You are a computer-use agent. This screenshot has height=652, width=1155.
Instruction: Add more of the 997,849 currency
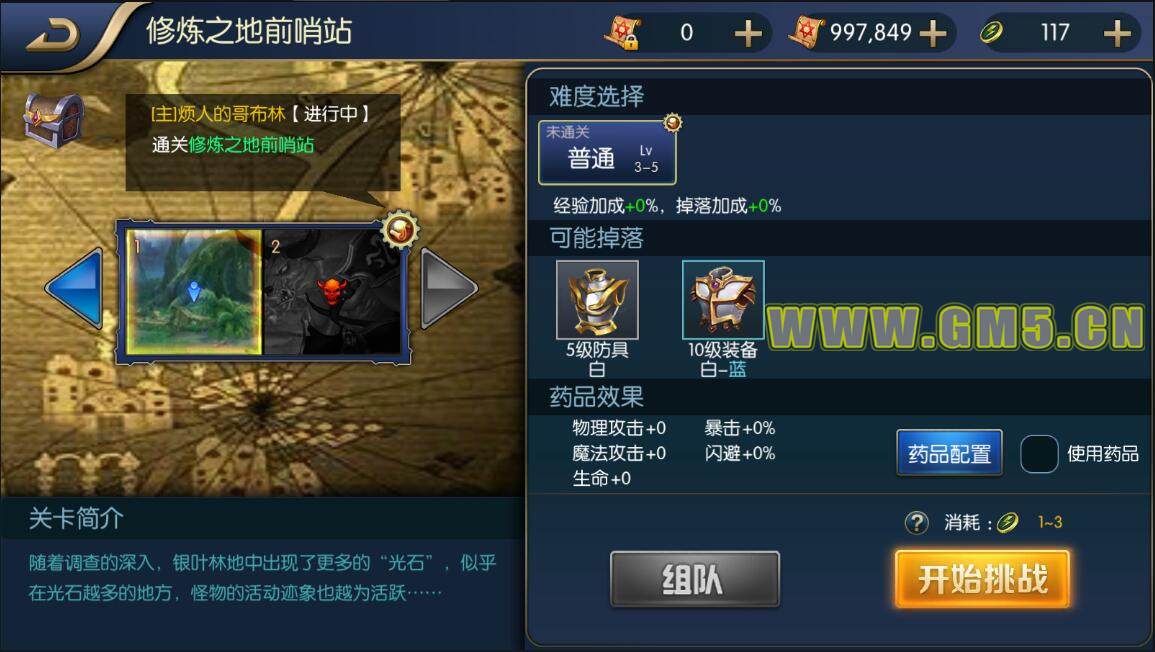coord(933,33)
